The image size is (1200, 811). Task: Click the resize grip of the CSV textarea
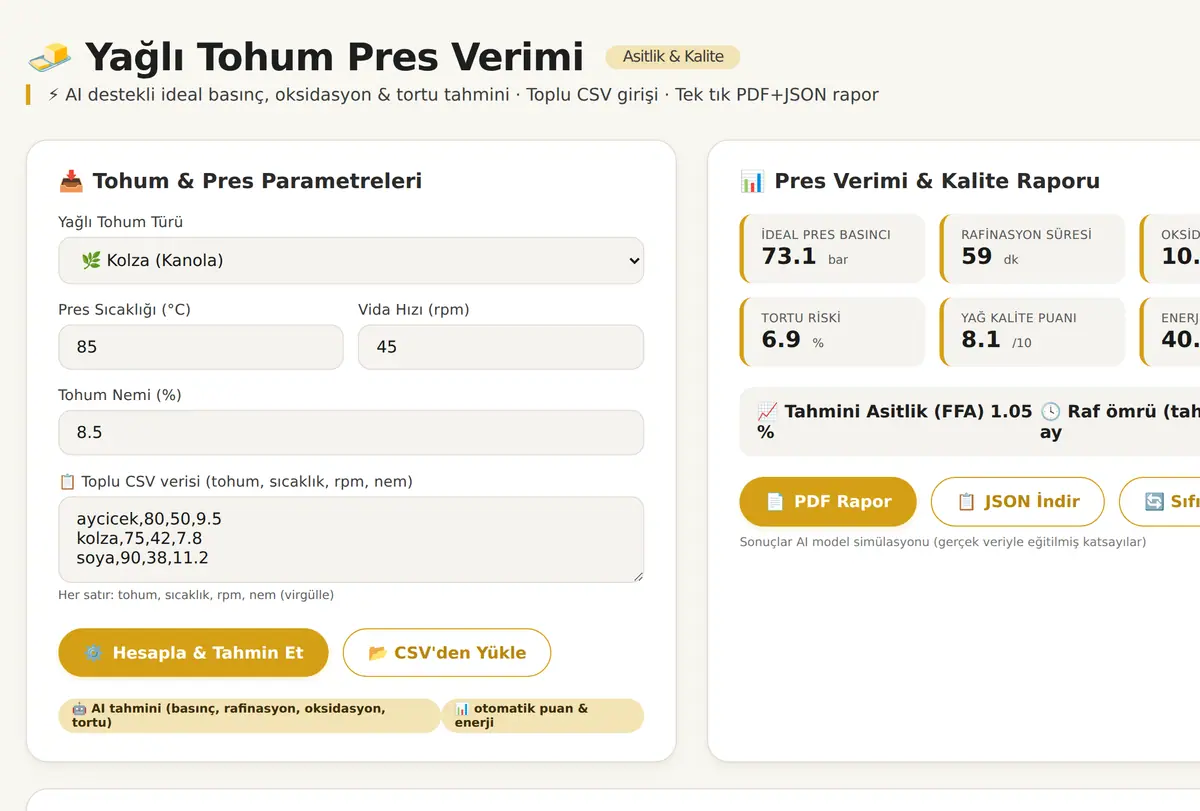pyautogui.click(x=637, y=576)
